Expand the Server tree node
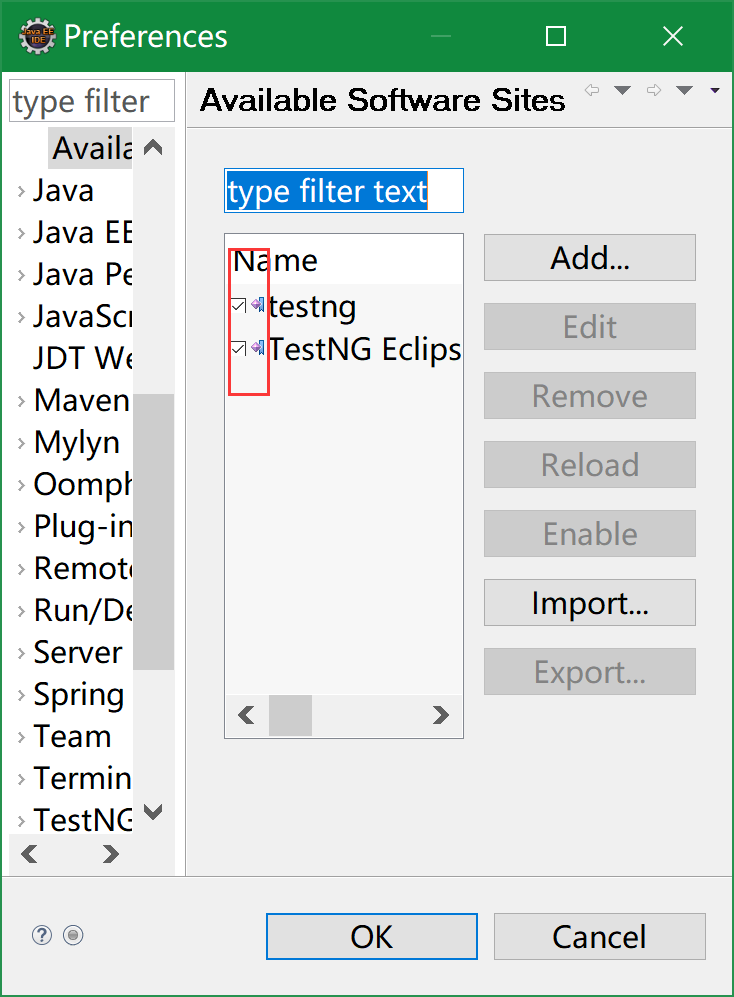Screen dimensions: 734x997 [21, 653]
